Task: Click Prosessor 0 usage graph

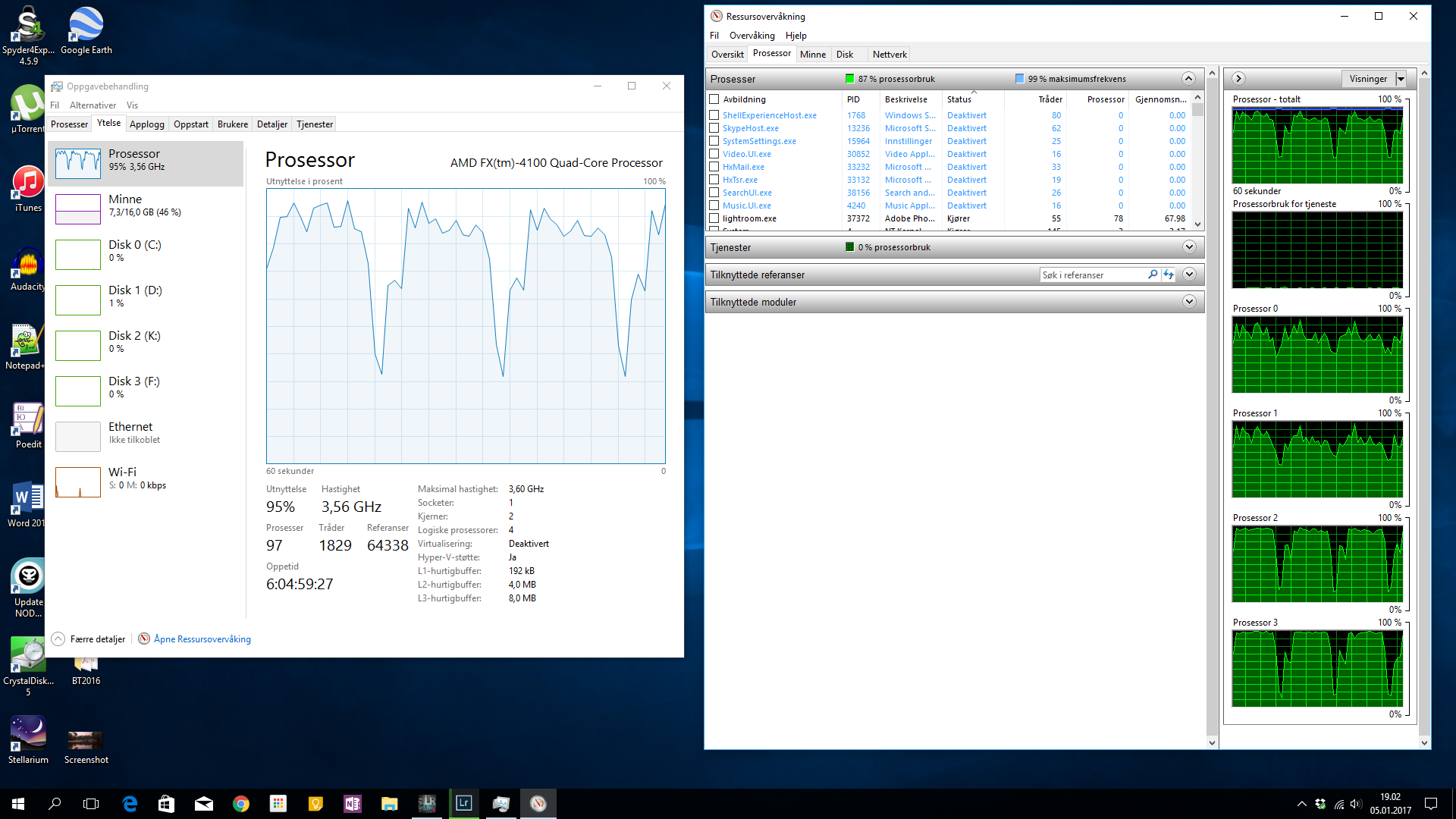Action: pos(1317,355)
